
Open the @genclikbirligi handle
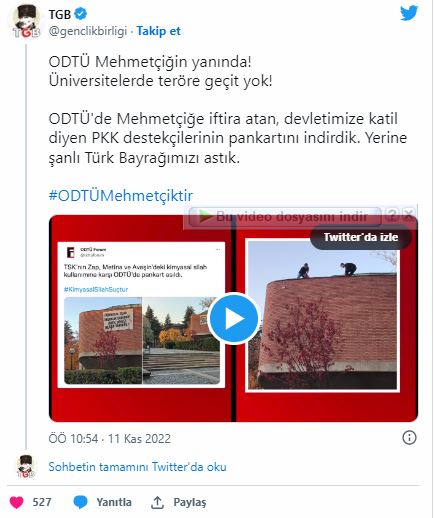coord(88,31)
